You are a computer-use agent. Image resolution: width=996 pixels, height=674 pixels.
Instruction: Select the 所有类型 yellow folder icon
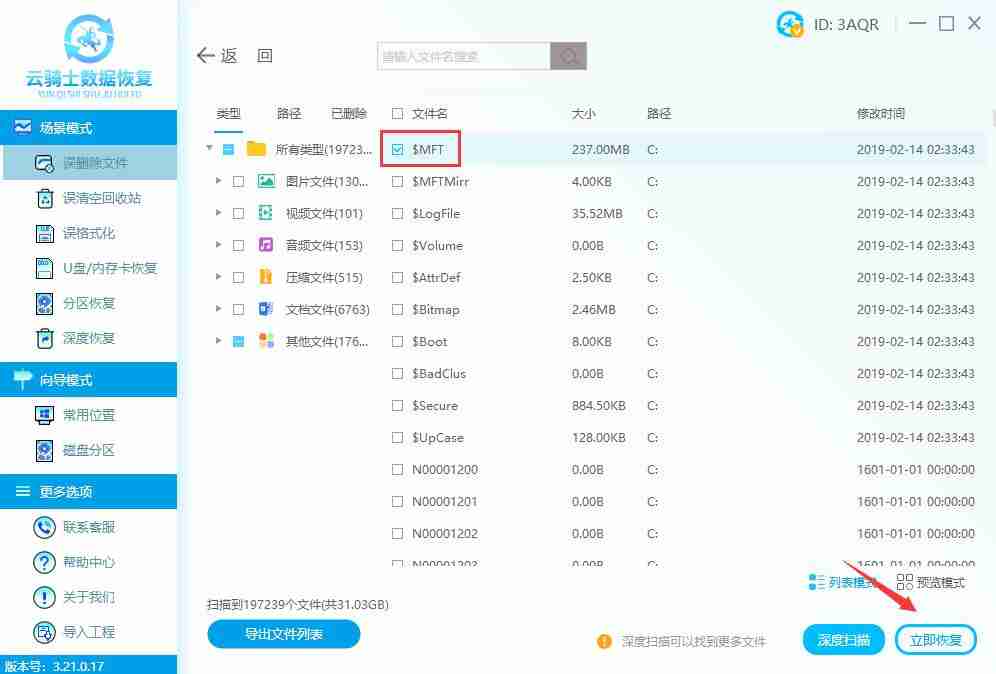tap(256, 149)
